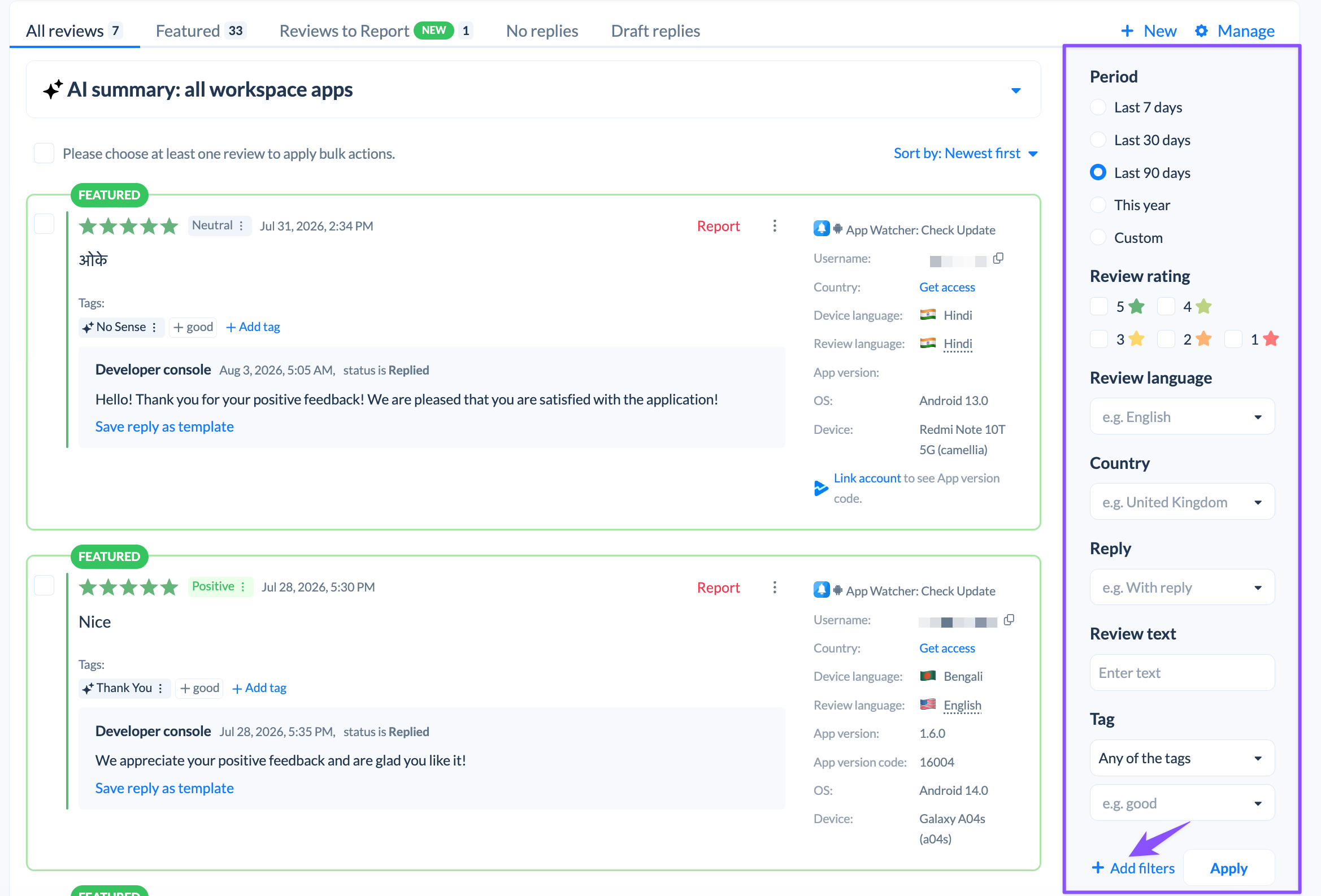Focus the Review text Enter text field

pyautogui.click(x=1182, y=673)
